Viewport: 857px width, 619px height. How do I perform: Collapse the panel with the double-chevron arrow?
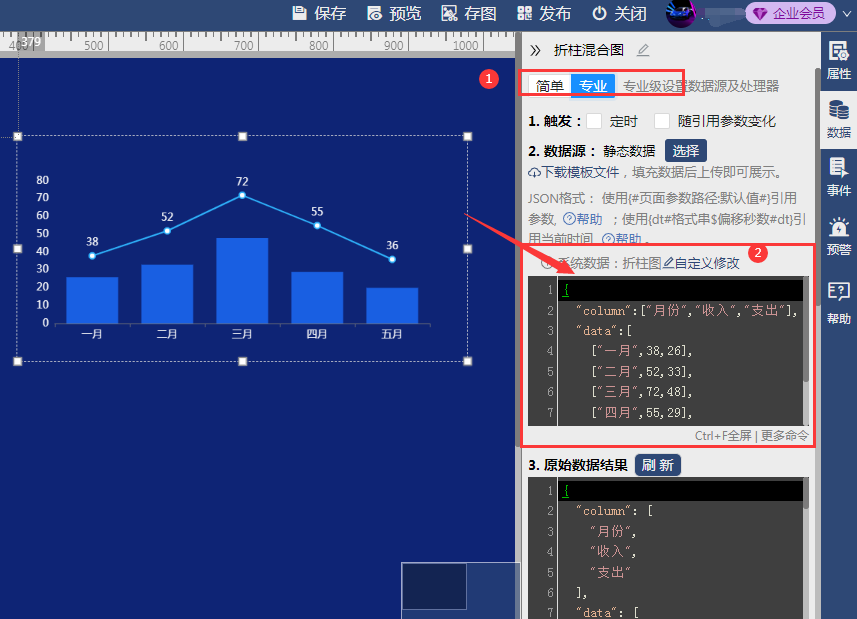click(x=535, y=50)
